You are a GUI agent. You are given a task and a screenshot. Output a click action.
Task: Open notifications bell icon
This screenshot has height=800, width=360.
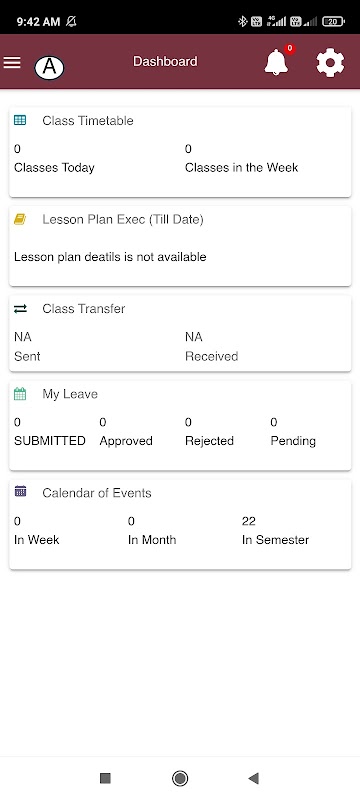point(276,63)
